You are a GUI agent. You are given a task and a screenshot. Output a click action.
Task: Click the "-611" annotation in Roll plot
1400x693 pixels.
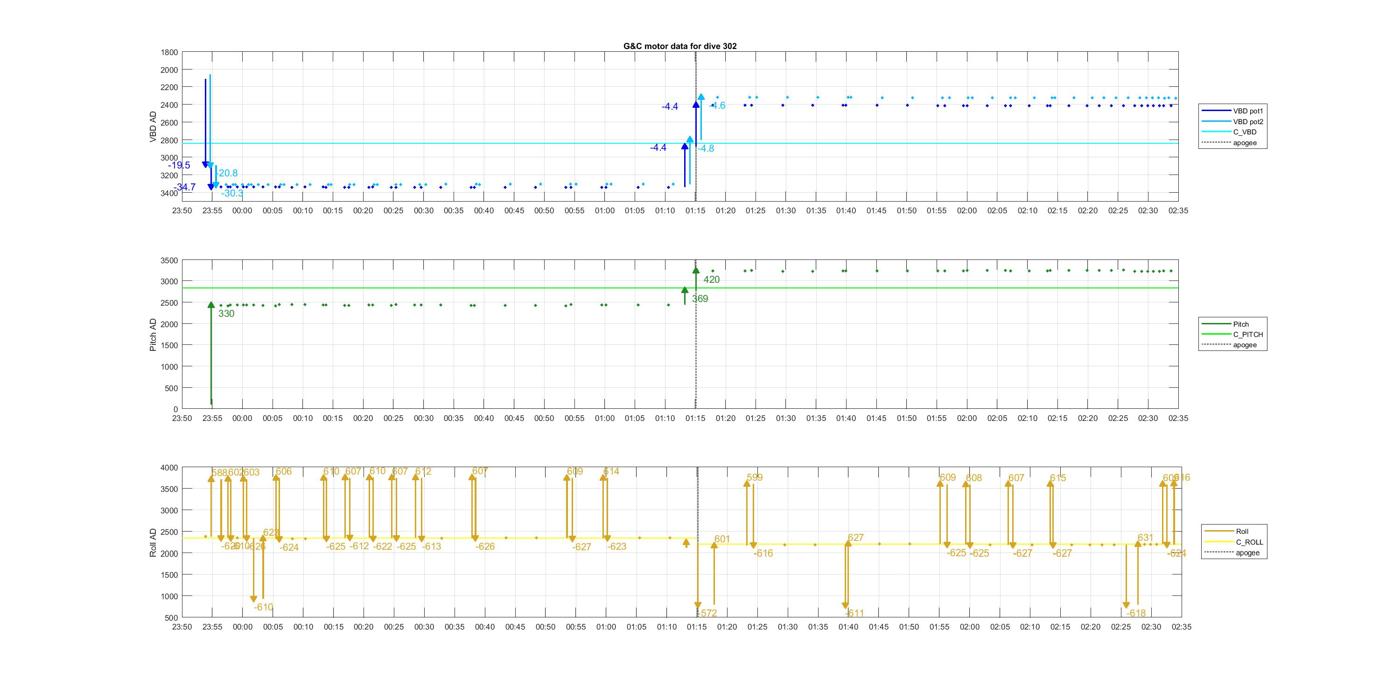coord(854,614)
